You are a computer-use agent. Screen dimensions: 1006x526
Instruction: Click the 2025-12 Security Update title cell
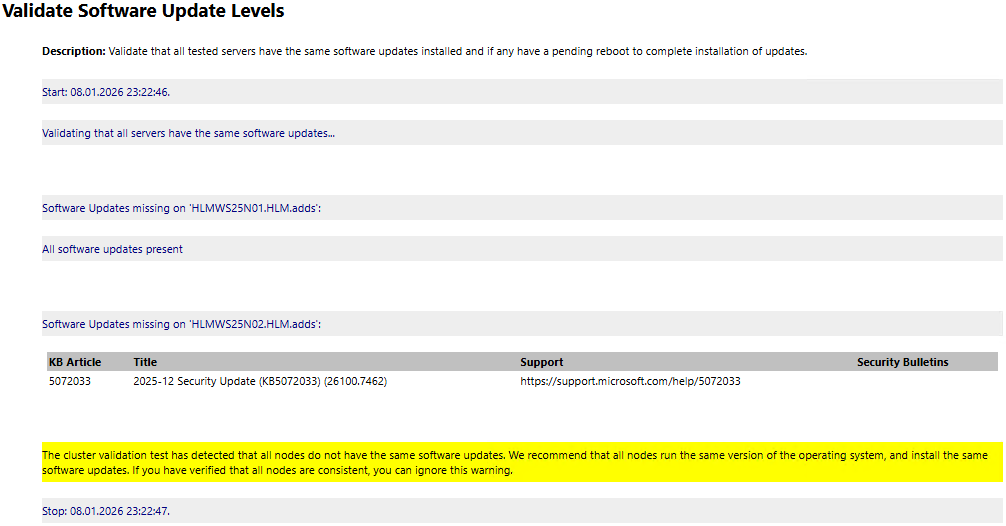point(260,381)
